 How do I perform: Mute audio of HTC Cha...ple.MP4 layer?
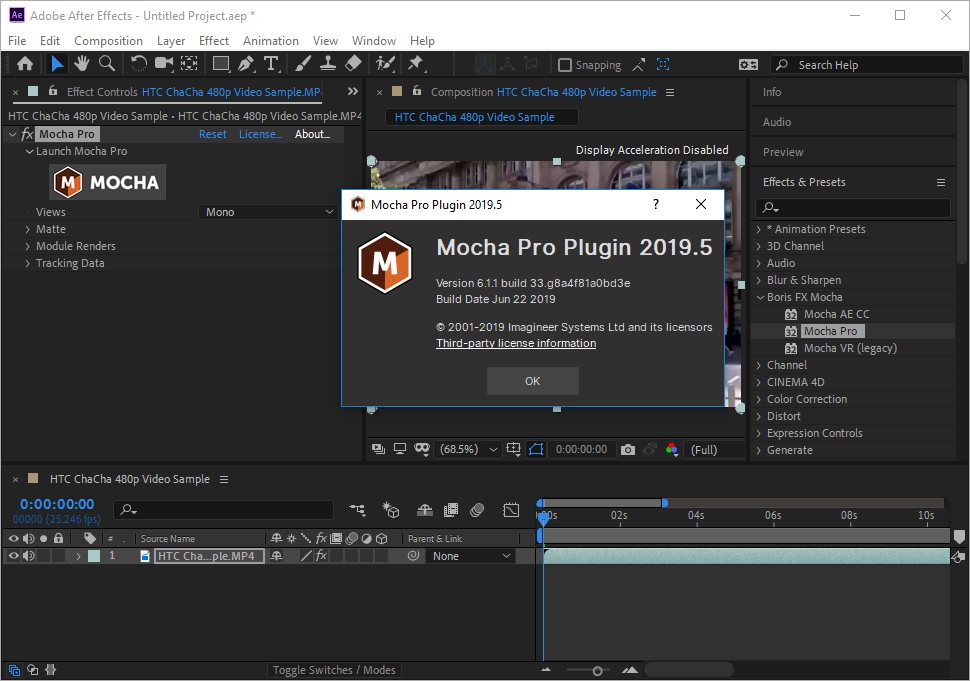(28, 555)
